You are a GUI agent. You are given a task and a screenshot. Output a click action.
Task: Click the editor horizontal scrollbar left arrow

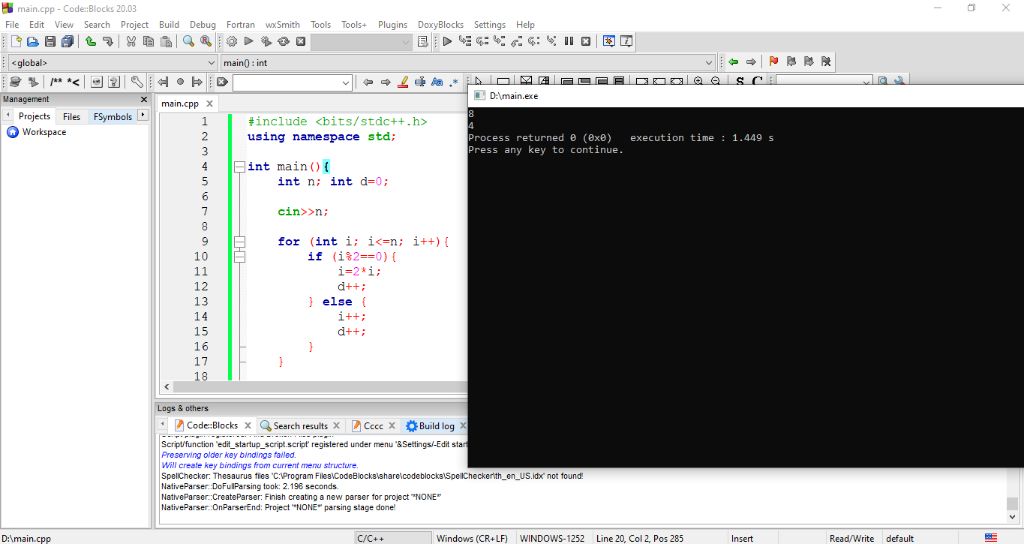[x=167, y=387]
